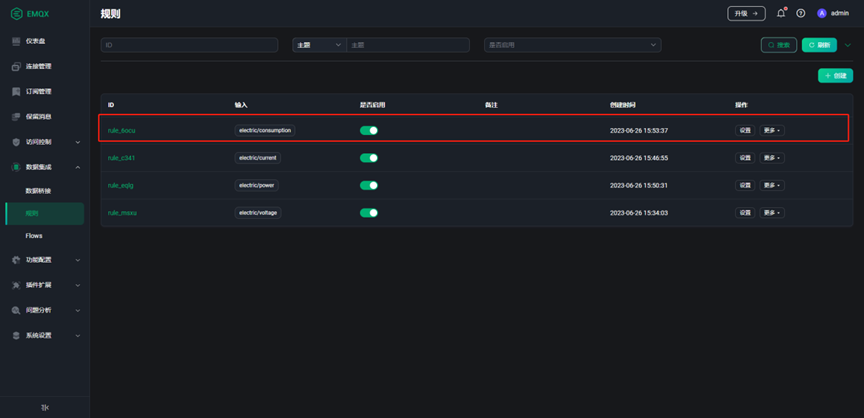
Task: Click the problem analysis icon
Action: click(16, 310)
